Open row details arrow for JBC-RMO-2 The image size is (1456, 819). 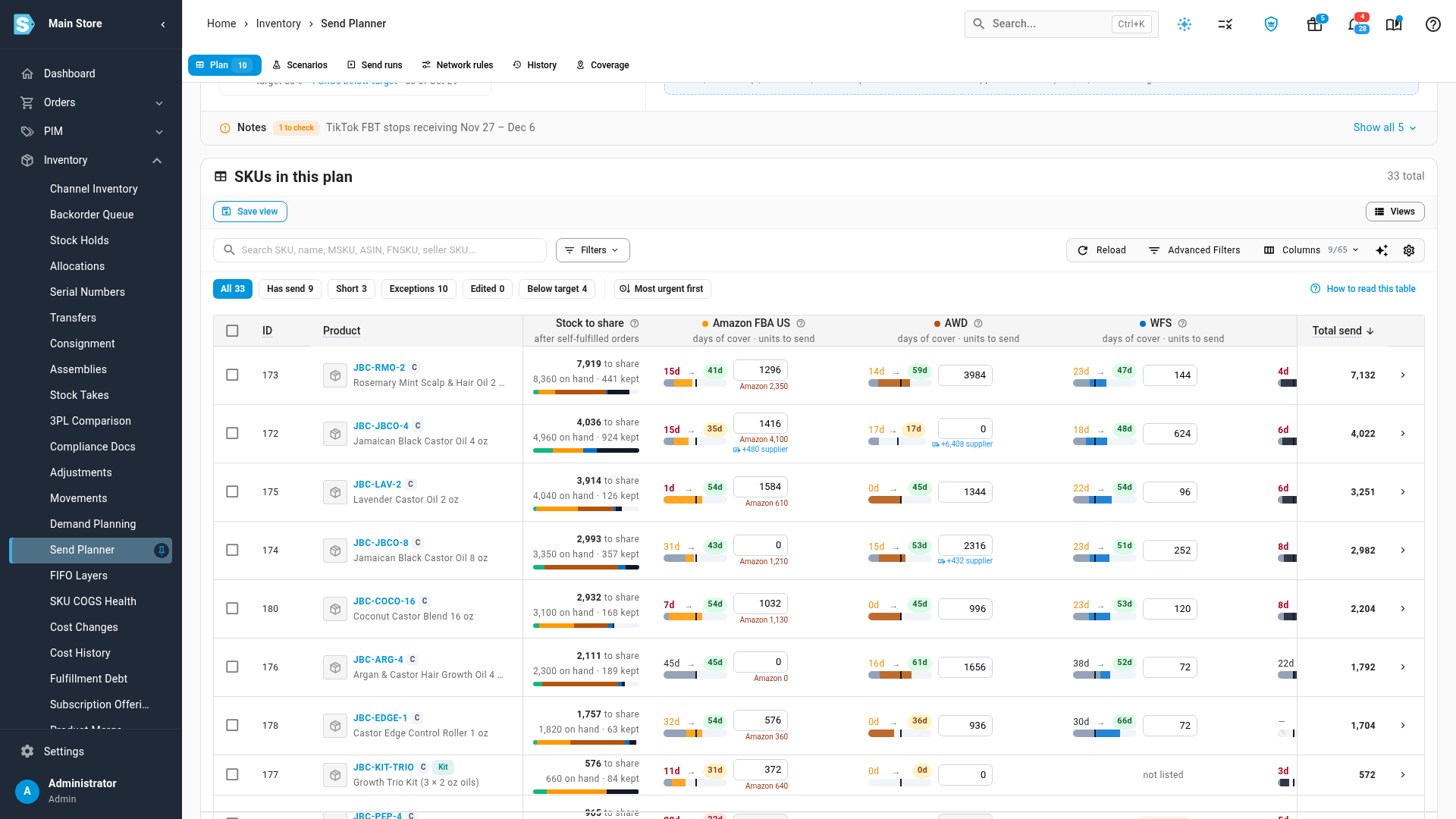click(1403, 375)
